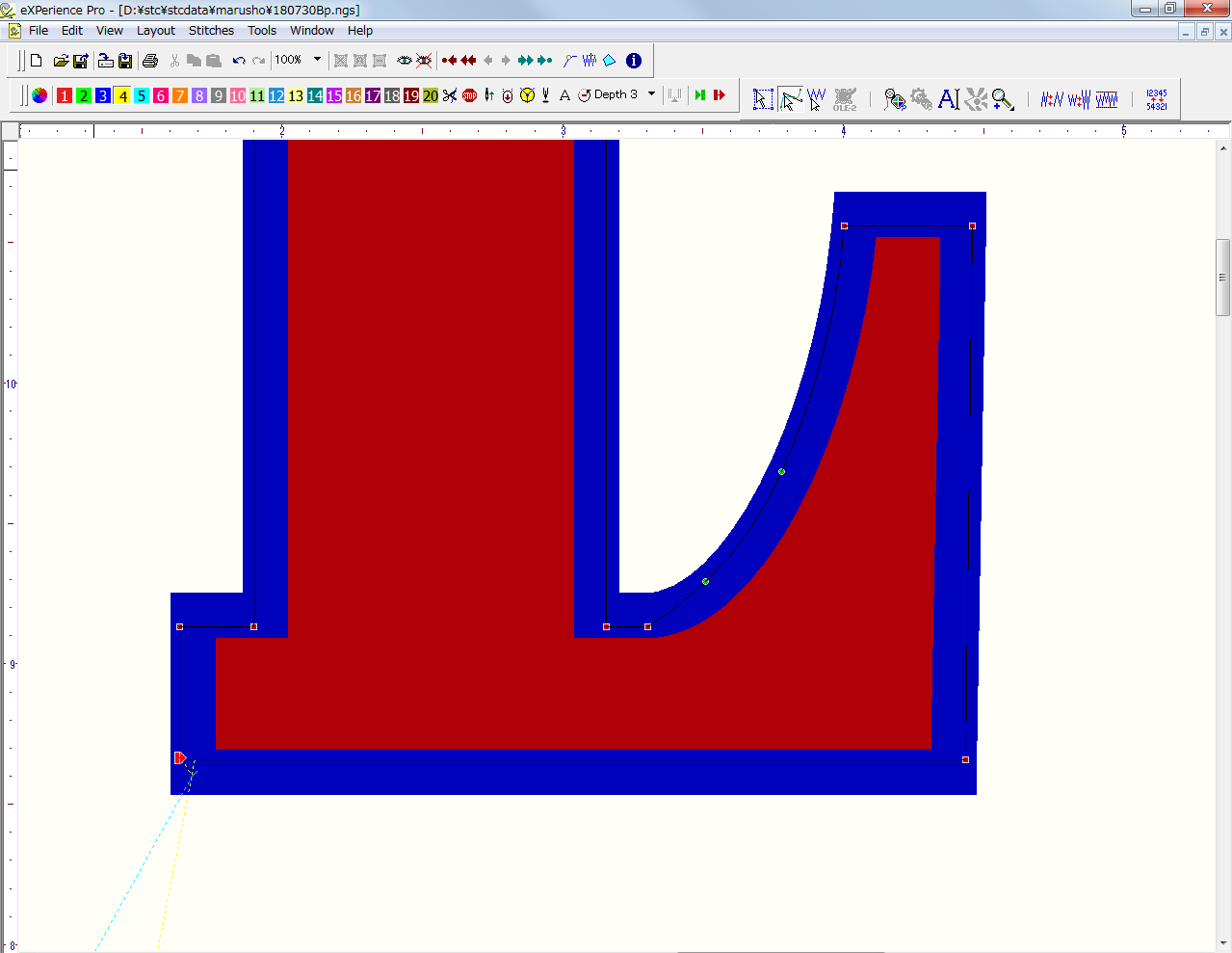Choose thread color 7 orange swatch
1232x953 pixels.
point(180,95)
